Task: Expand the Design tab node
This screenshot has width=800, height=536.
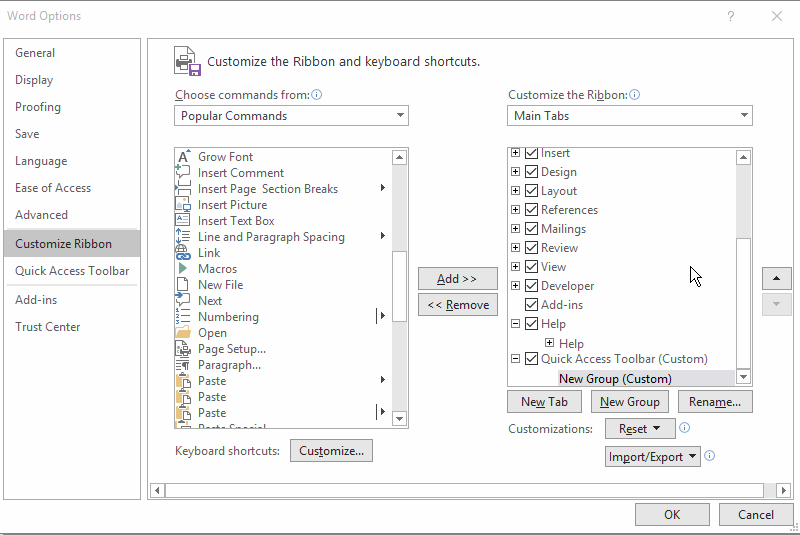Action: click(515, 172)
